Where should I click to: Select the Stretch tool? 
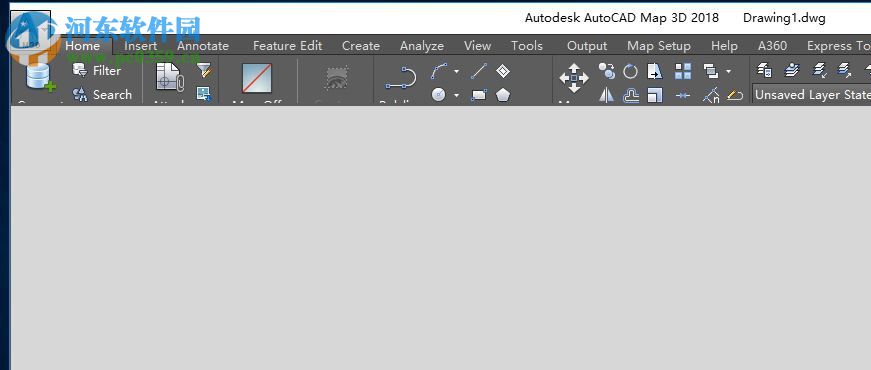point(655,71)
